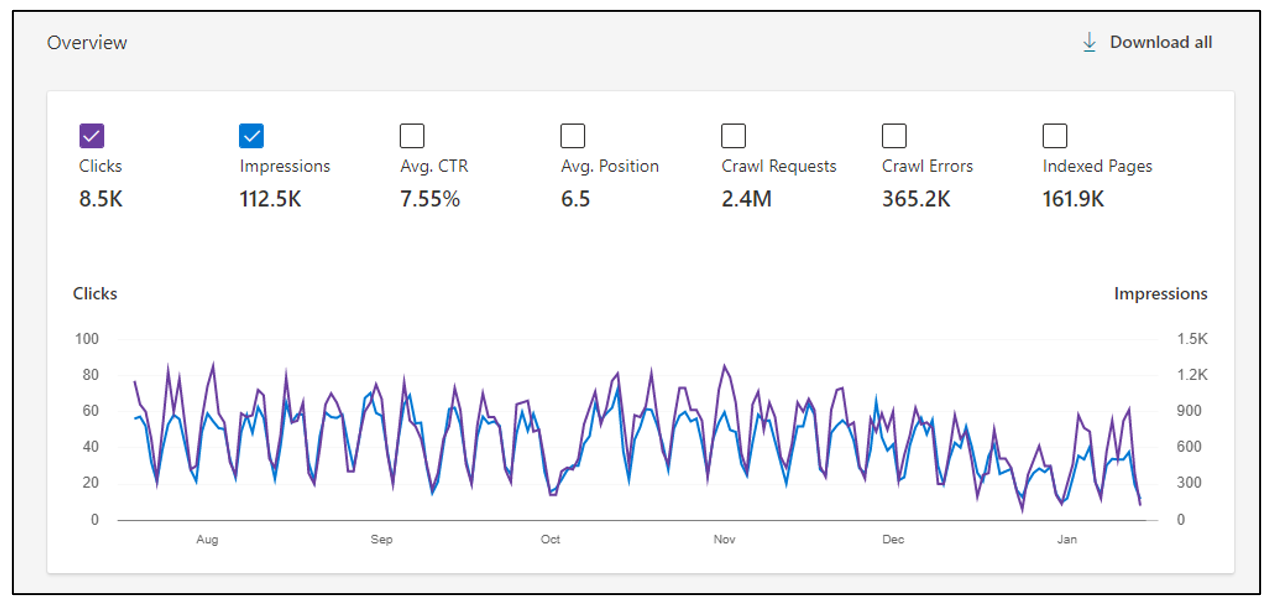Click the Download all link

(x=1161, y=42)
